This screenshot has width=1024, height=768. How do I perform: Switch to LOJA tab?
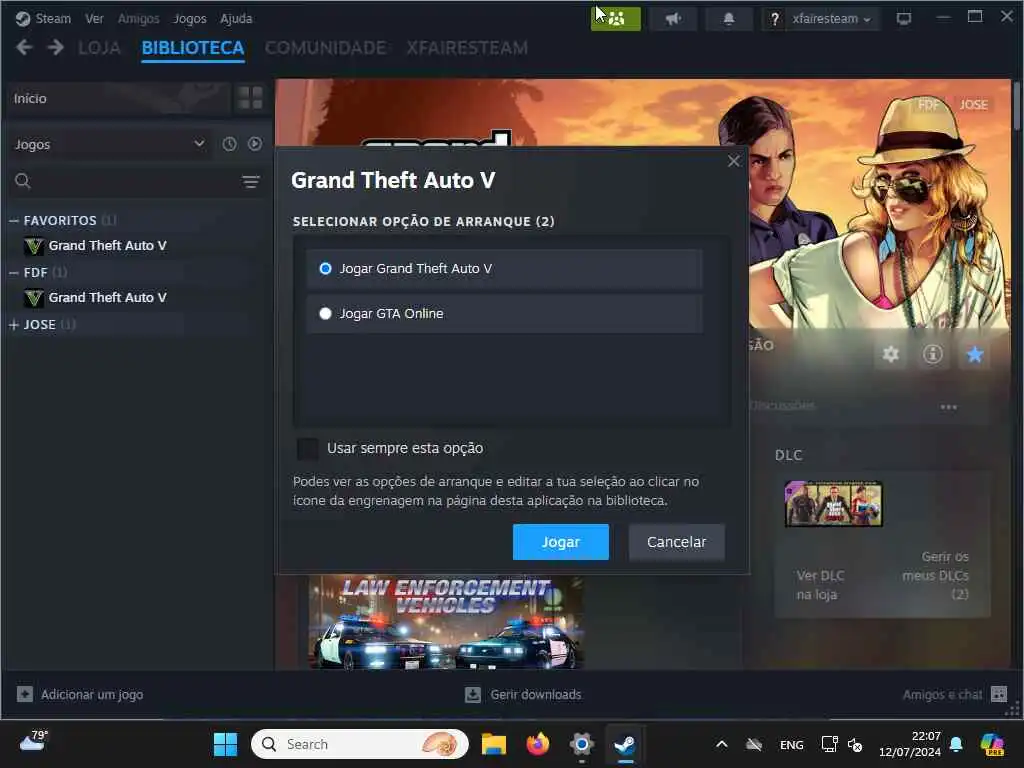(99, 48)
